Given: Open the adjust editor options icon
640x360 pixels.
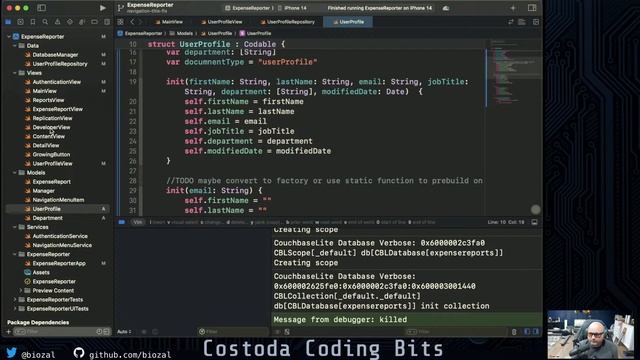Looking at the screenshot, I should 522,22.
